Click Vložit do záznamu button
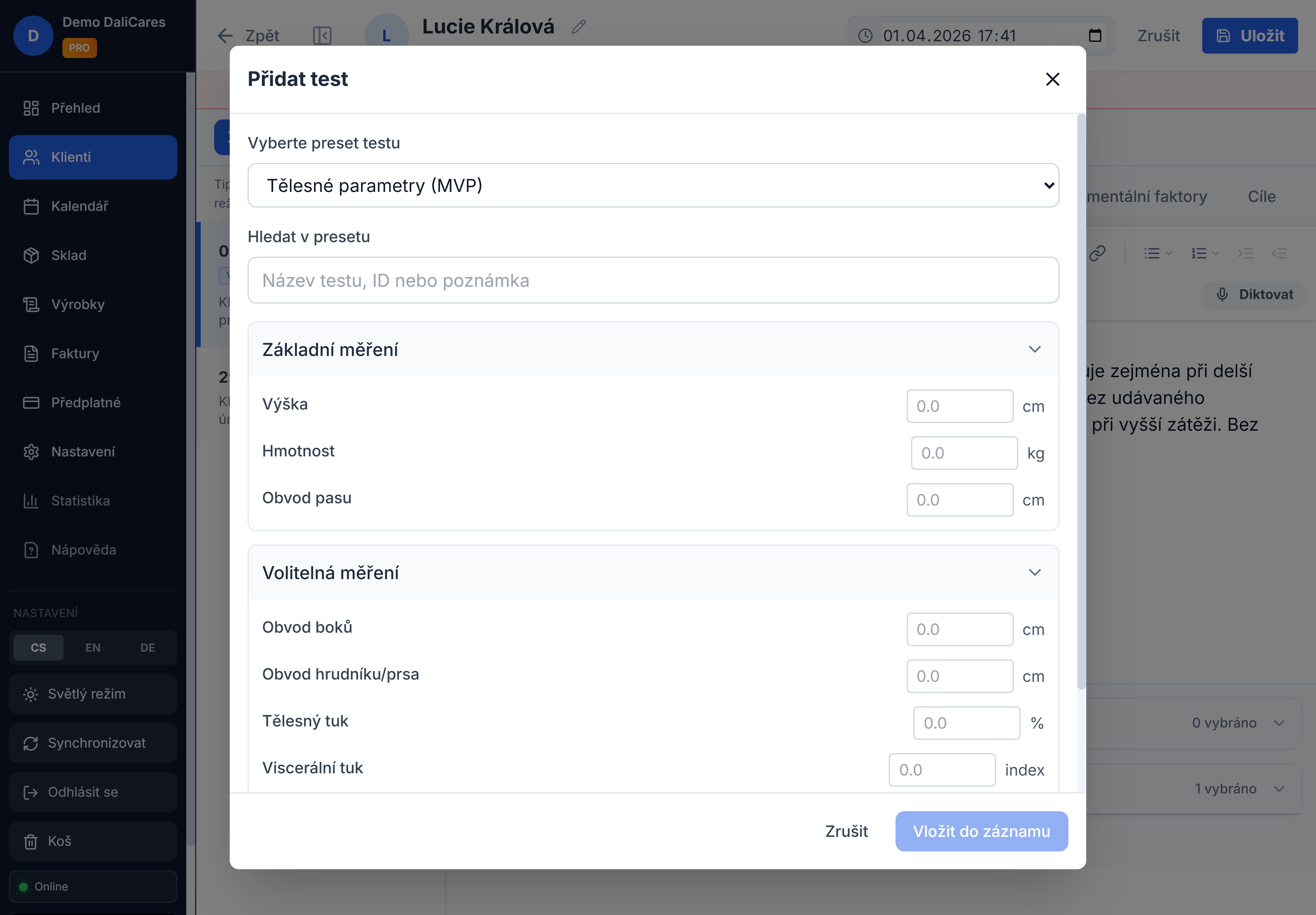 tap(981, 831)
